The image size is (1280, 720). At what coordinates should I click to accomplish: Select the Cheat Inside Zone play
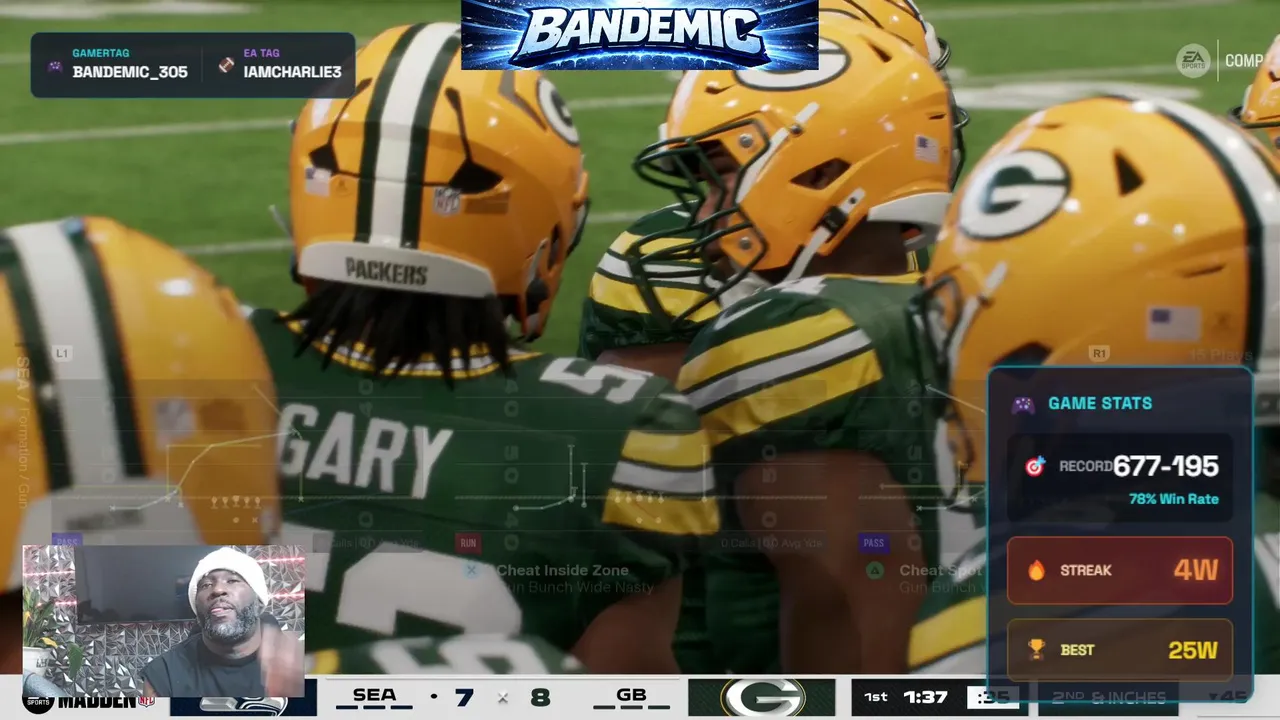562,570
